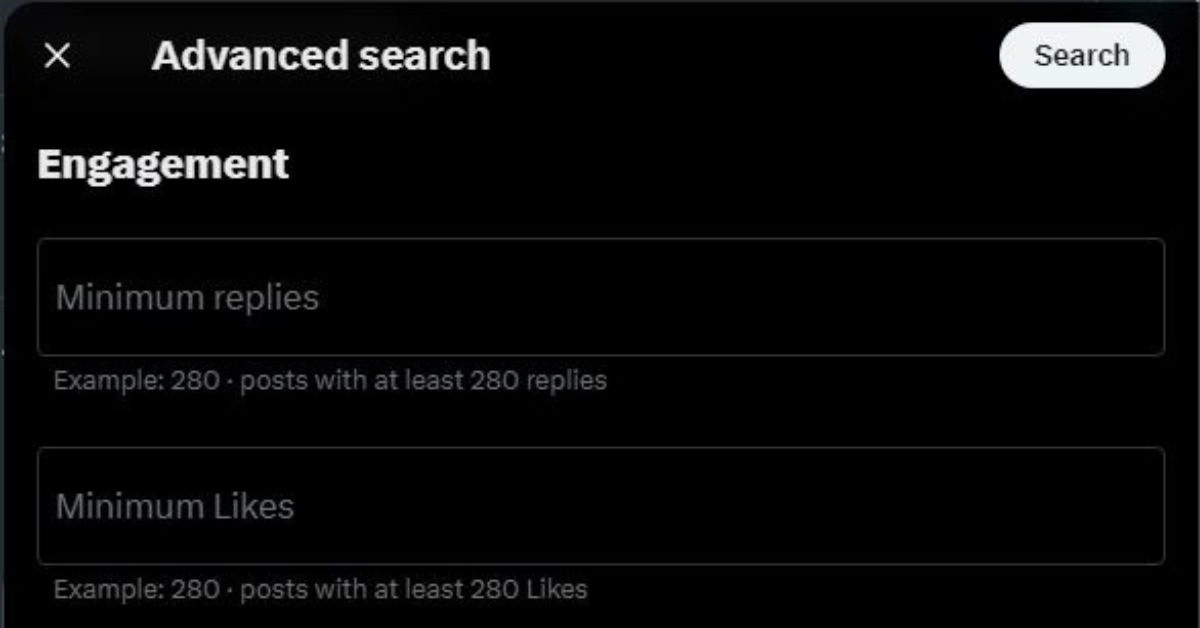Focus the Minimum replies field
1200x628 pixels.
[x=600, y=297]
